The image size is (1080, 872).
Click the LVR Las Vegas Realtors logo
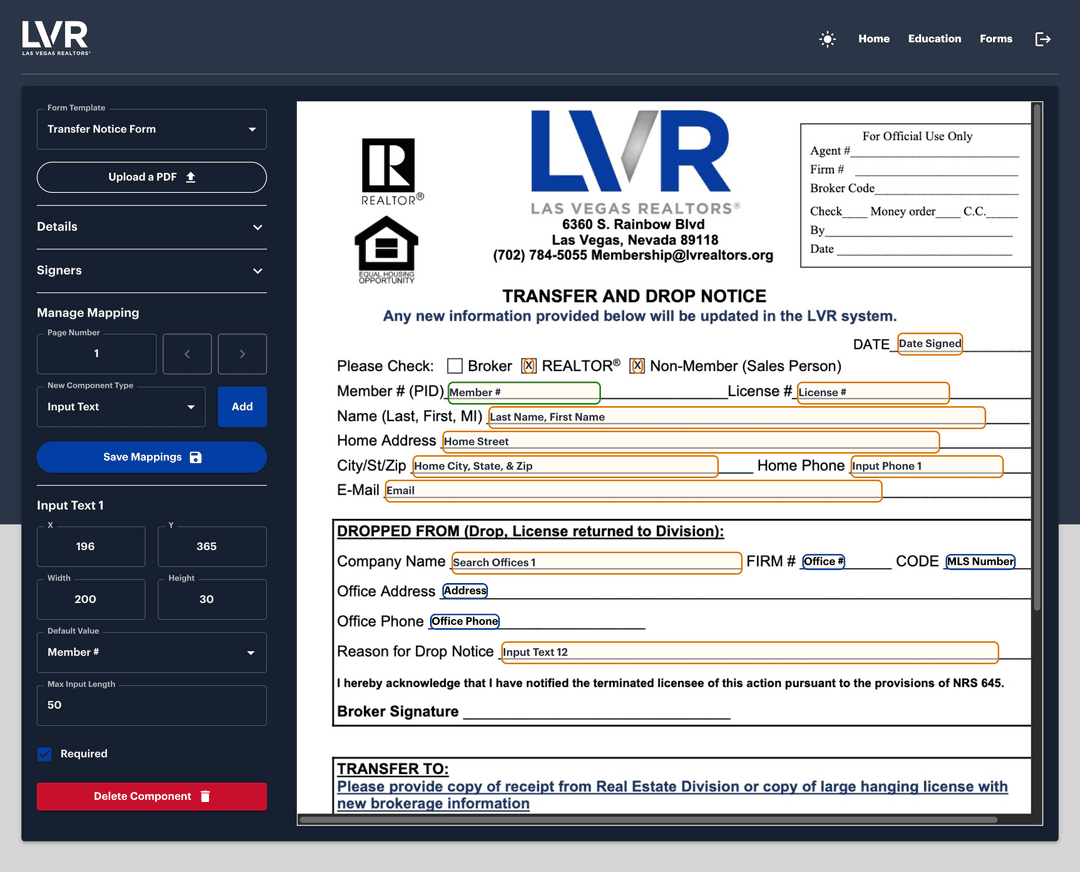[56, 38]
